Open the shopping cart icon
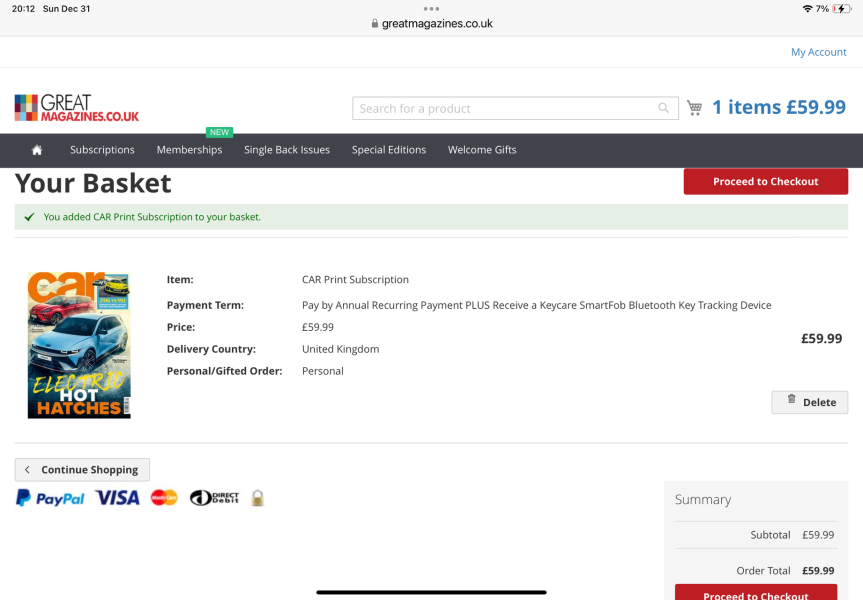Image resolution: width=863 pixels, height=600 pixels. click(695, 108)
